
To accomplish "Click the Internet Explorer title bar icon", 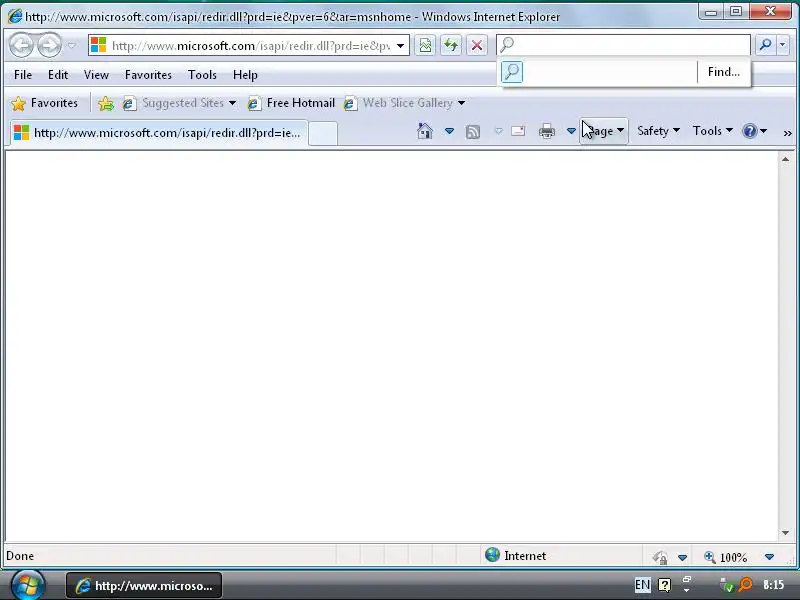I will [15, 16].
